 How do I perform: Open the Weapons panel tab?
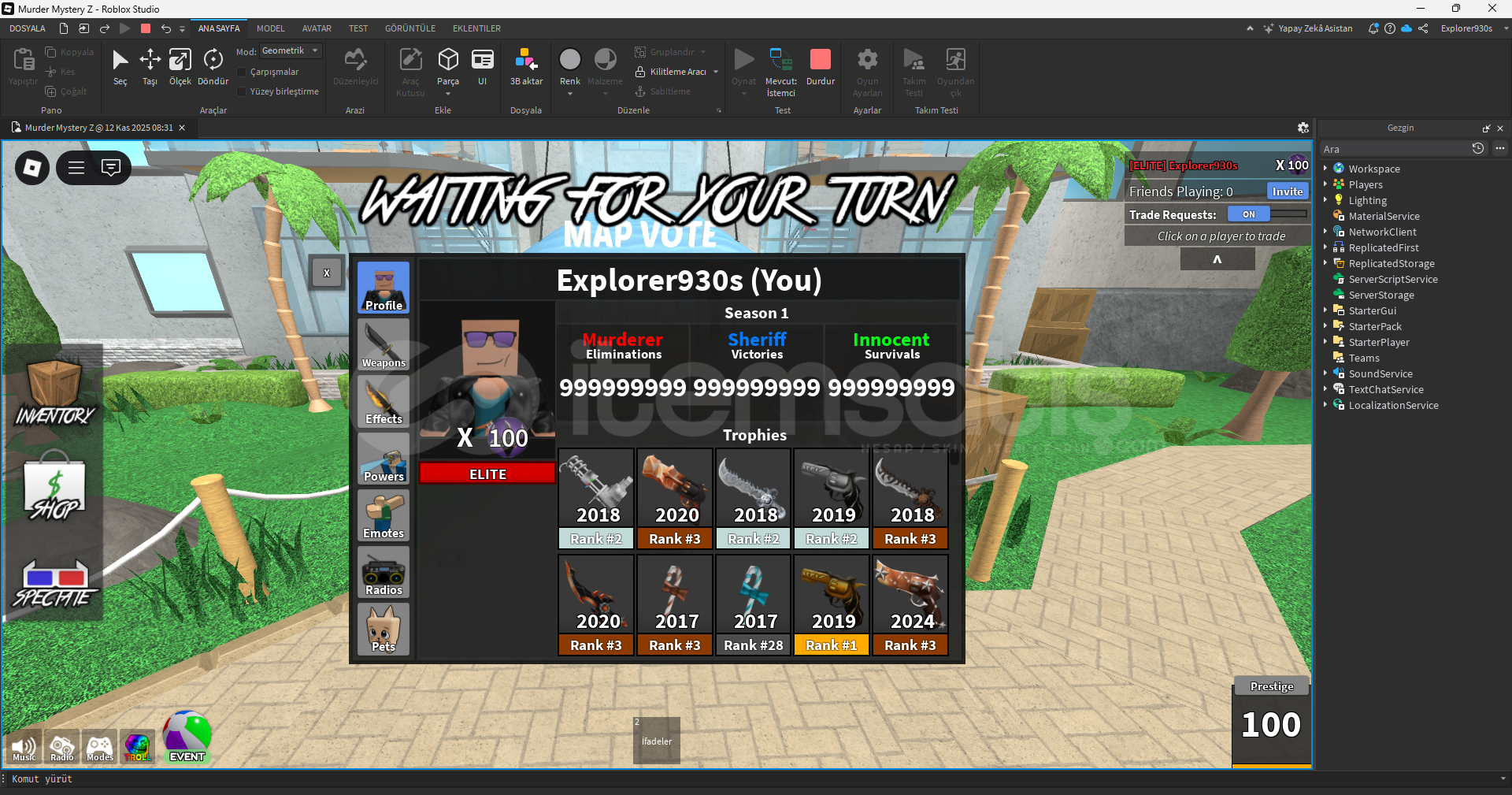(x=384, y=344)
